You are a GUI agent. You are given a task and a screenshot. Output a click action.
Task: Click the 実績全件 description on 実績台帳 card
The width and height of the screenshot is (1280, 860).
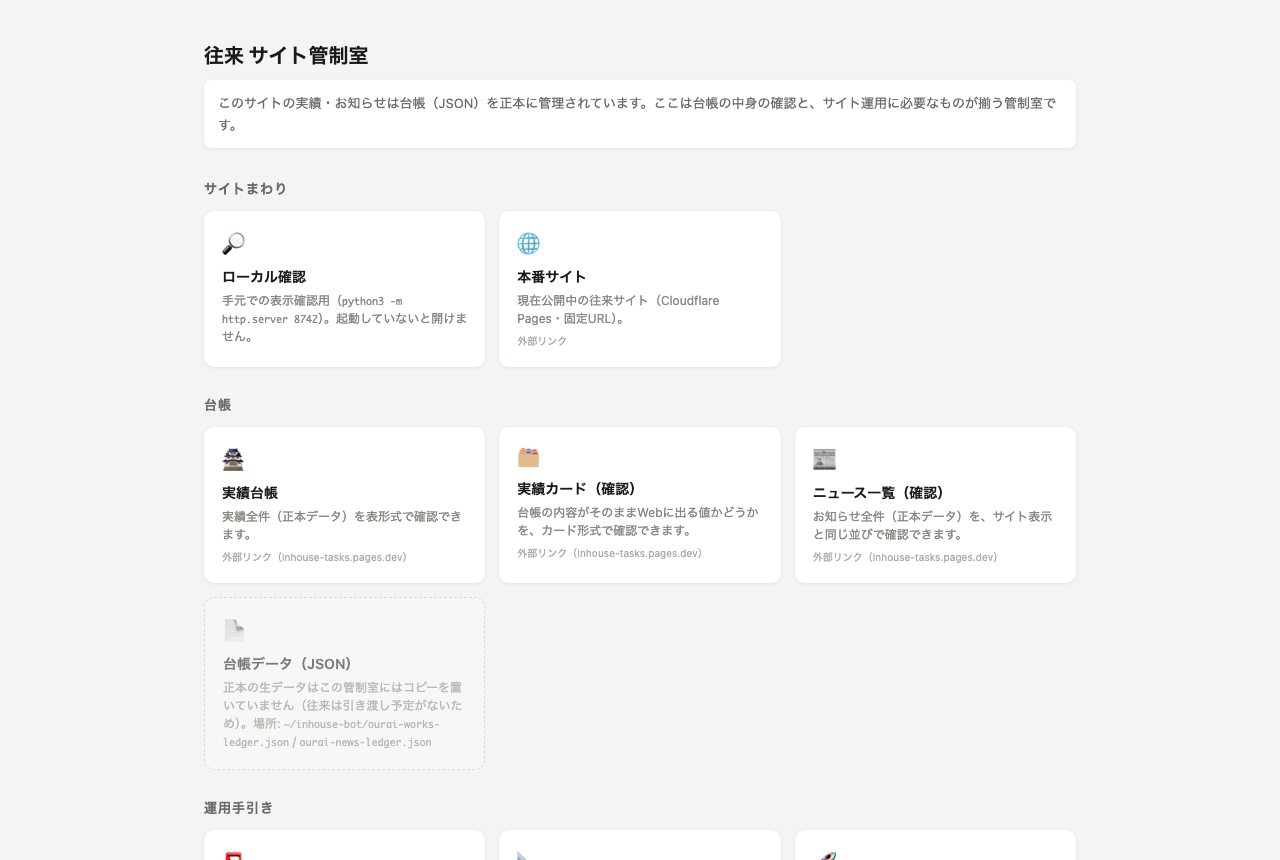point(342,525)
